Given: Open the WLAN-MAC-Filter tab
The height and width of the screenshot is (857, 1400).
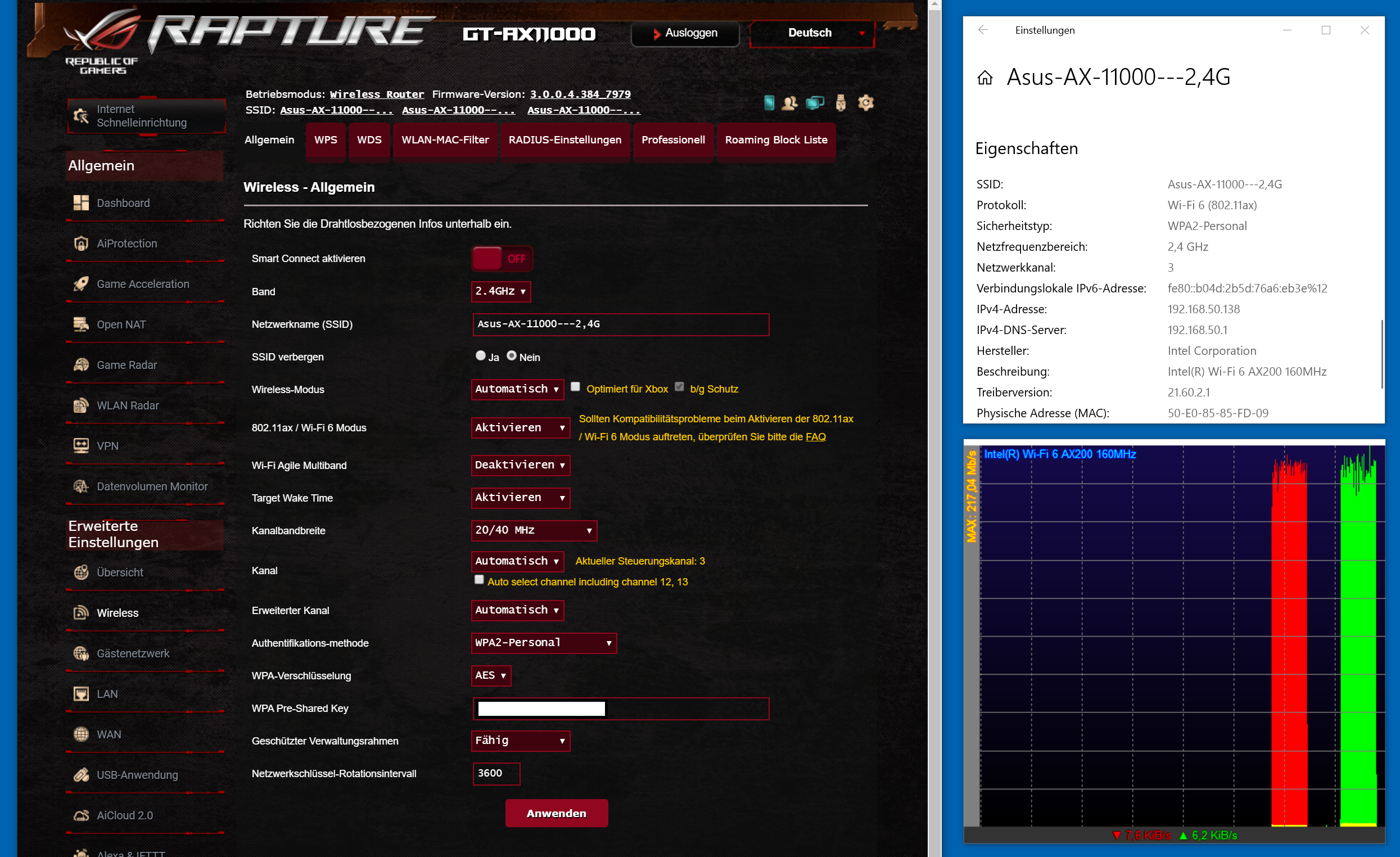Looking at the screenshot, I should click(445, 140).
